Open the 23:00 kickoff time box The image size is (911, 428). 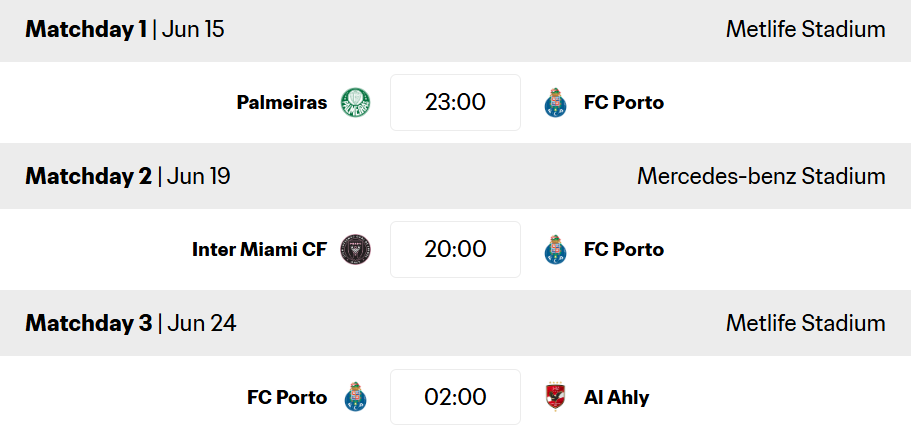[455, 102]
